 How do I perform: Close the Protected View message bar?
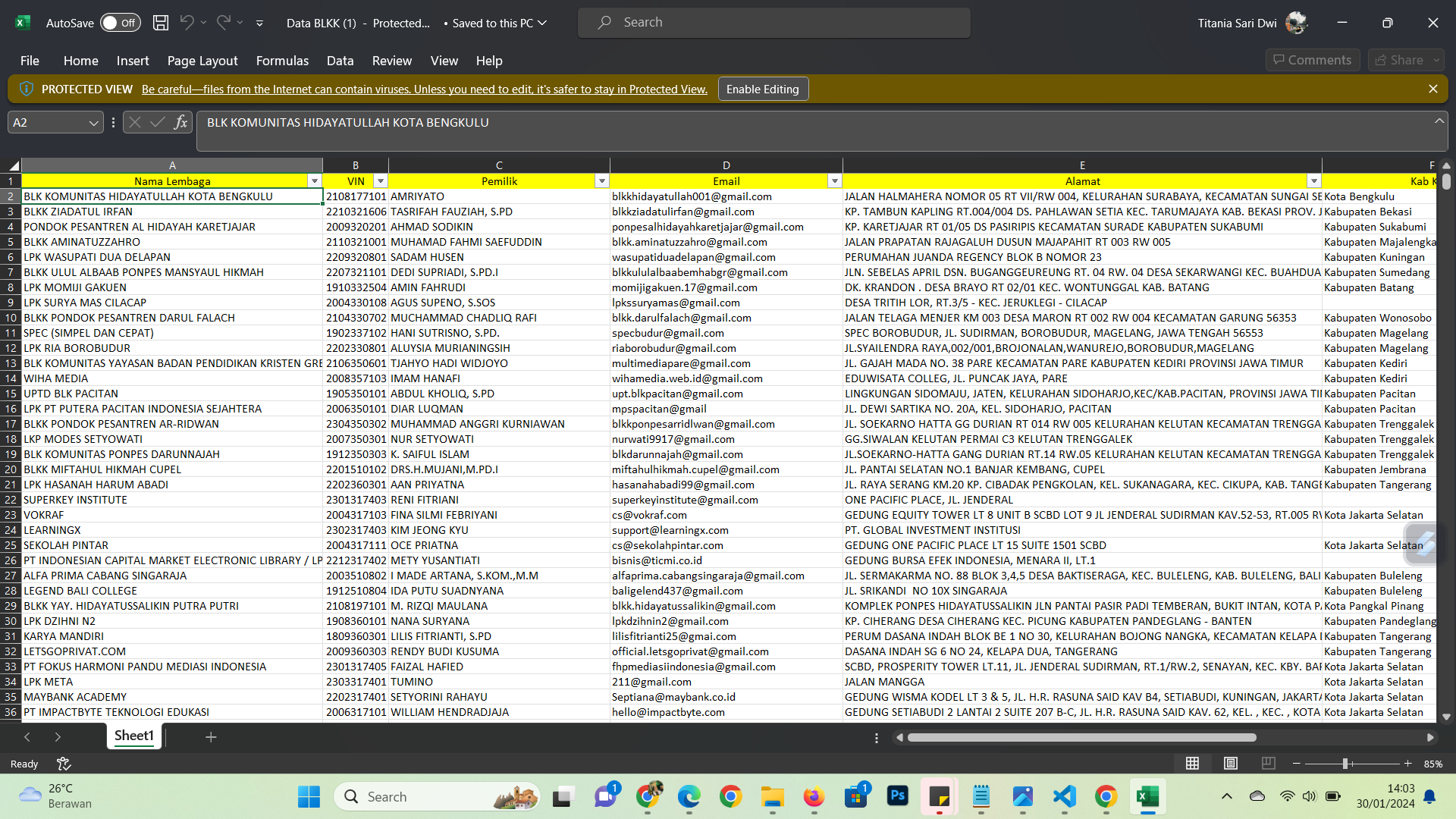pos(1433,89)
